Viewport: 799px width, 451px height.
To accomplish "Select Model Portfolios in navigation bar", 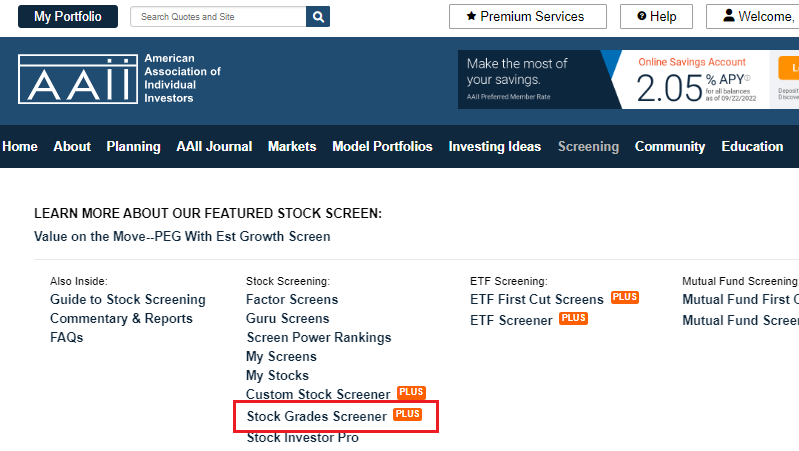I will (382, 146).
